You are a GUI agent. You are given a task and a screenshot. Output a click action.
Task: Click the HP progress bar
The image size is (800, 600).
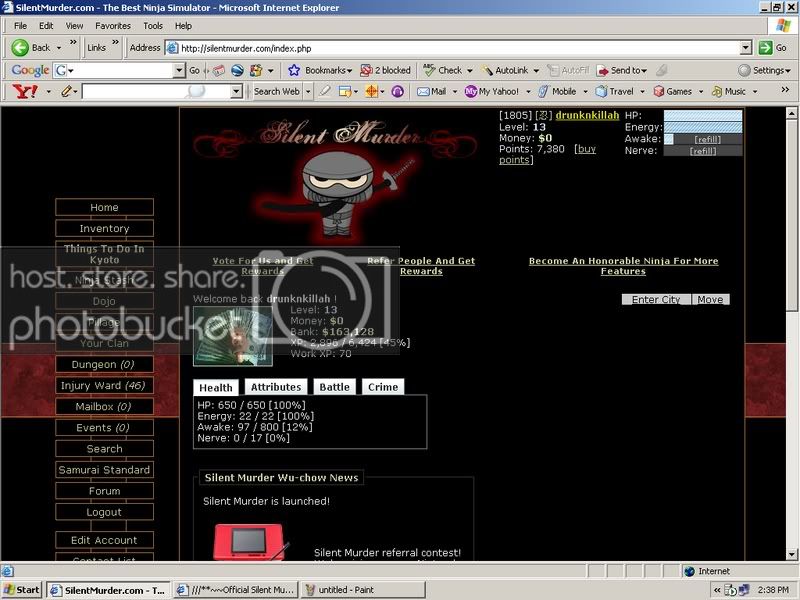point(703,116)
